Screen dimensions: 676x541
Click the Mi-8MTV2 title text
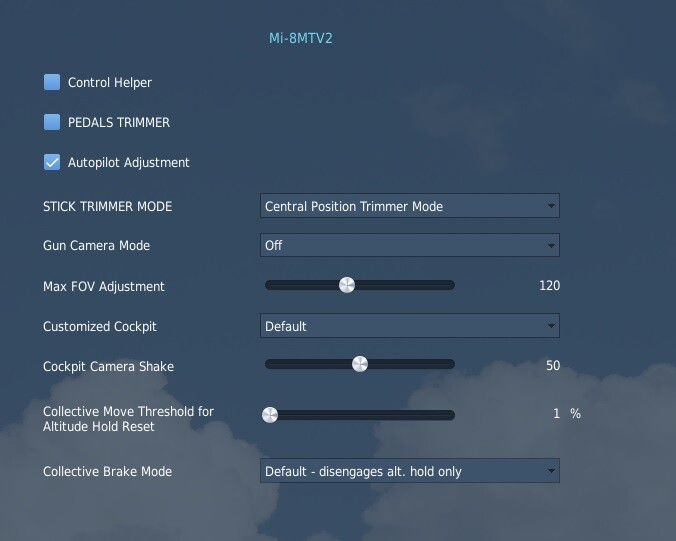(300, 38)
